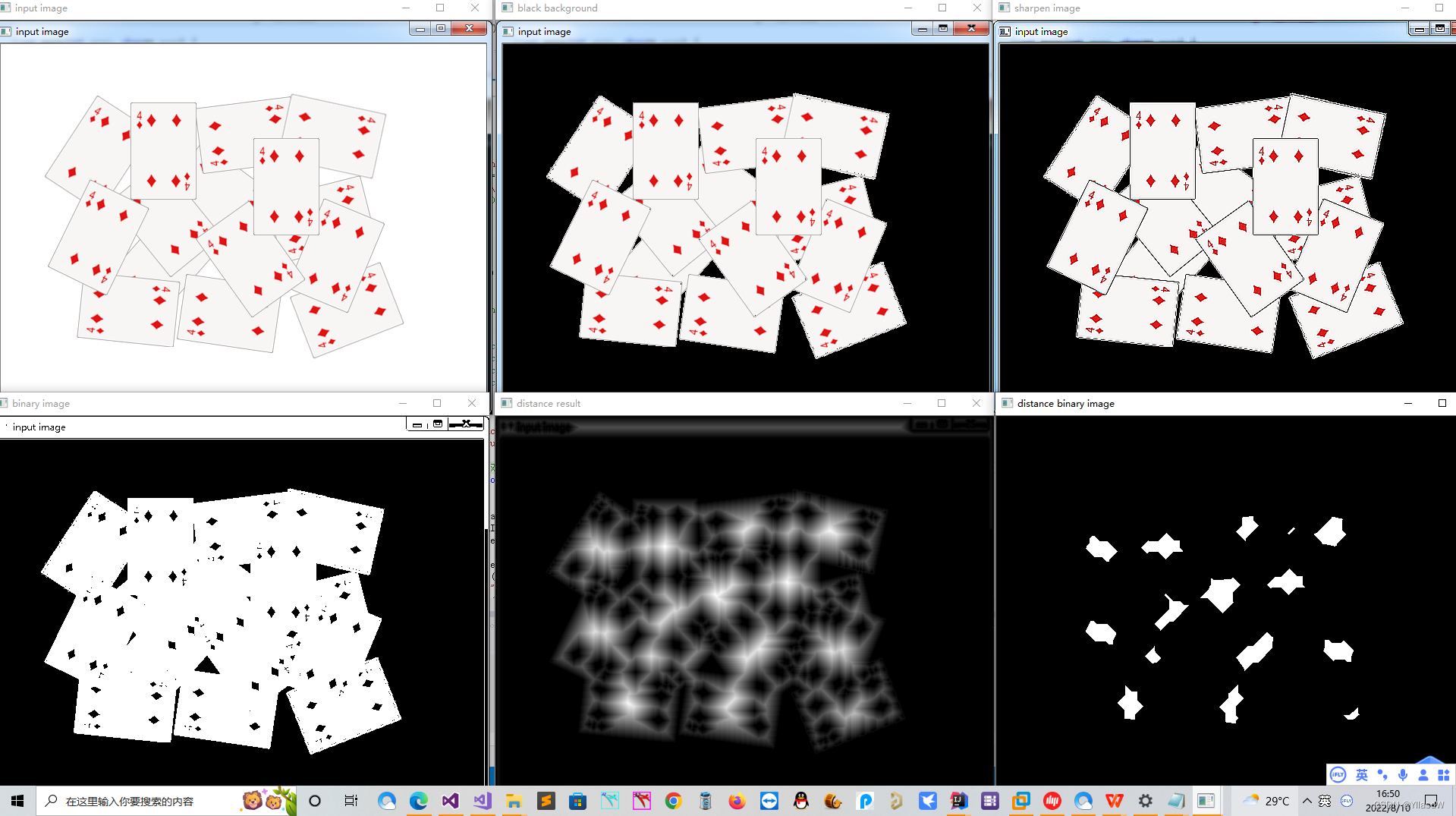This screenshot has height=816, width=1456.
Task: Toggle punctuation mode on iFLY toolbar
Action: (x=1382, y=775)
